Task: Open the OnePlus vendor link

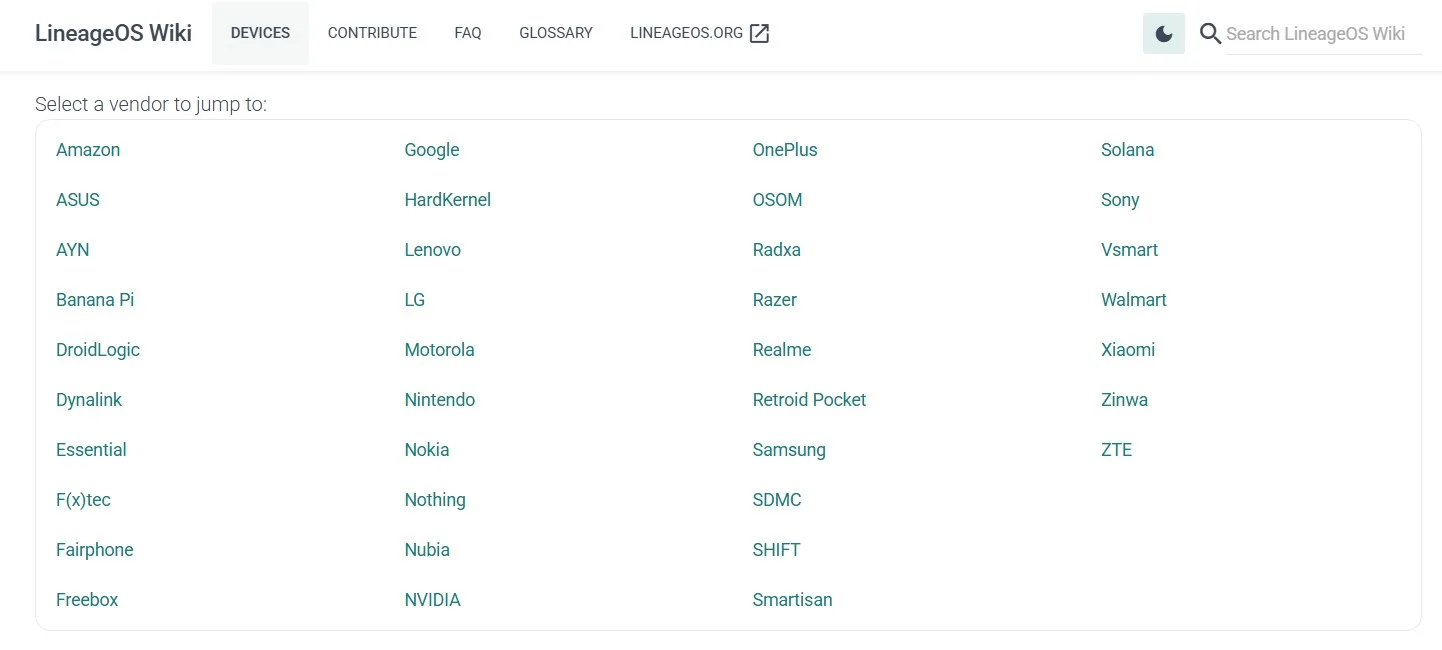Action: (785, 150)
